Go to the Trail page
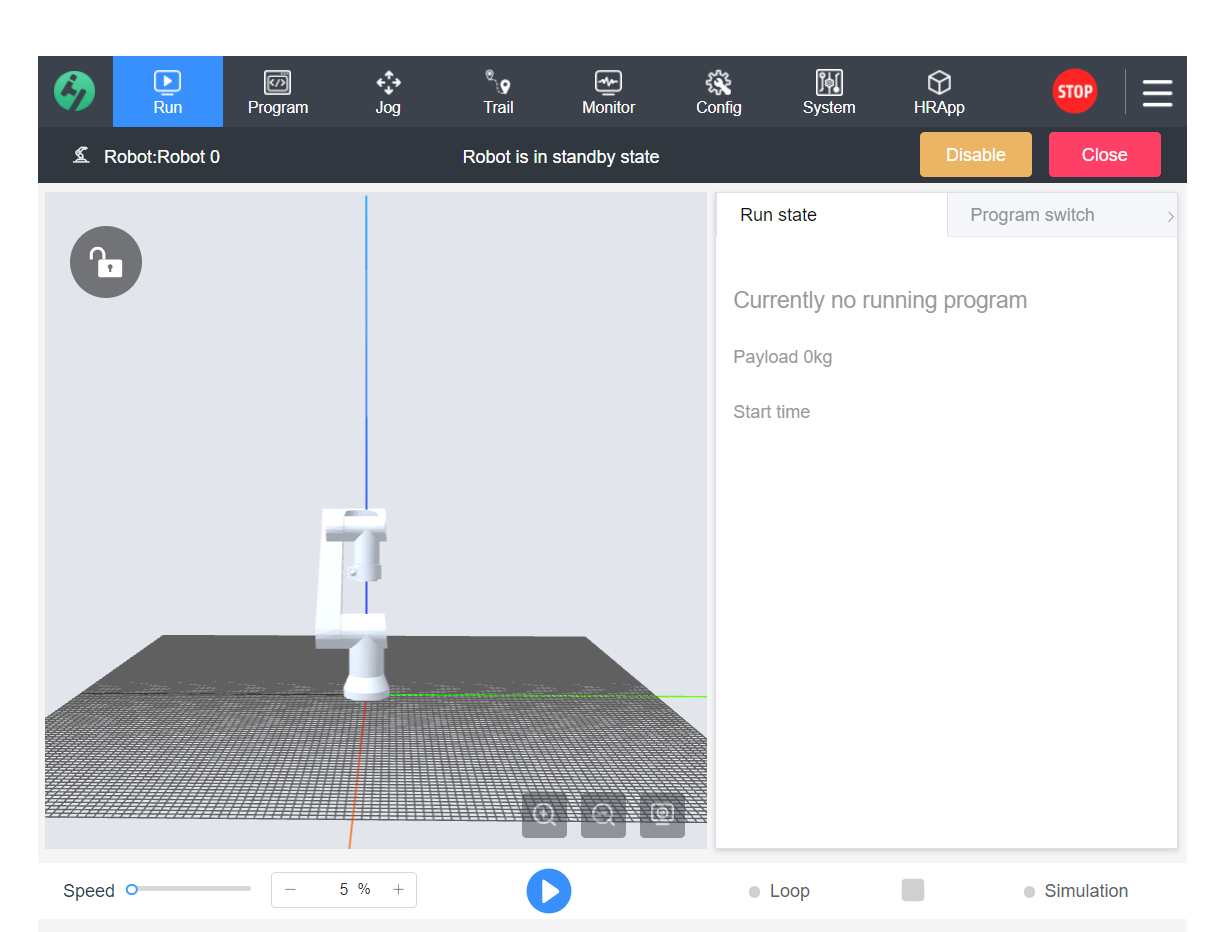Screen dimensions: 1208x932 pyautogui.click(x=498, y=92)
